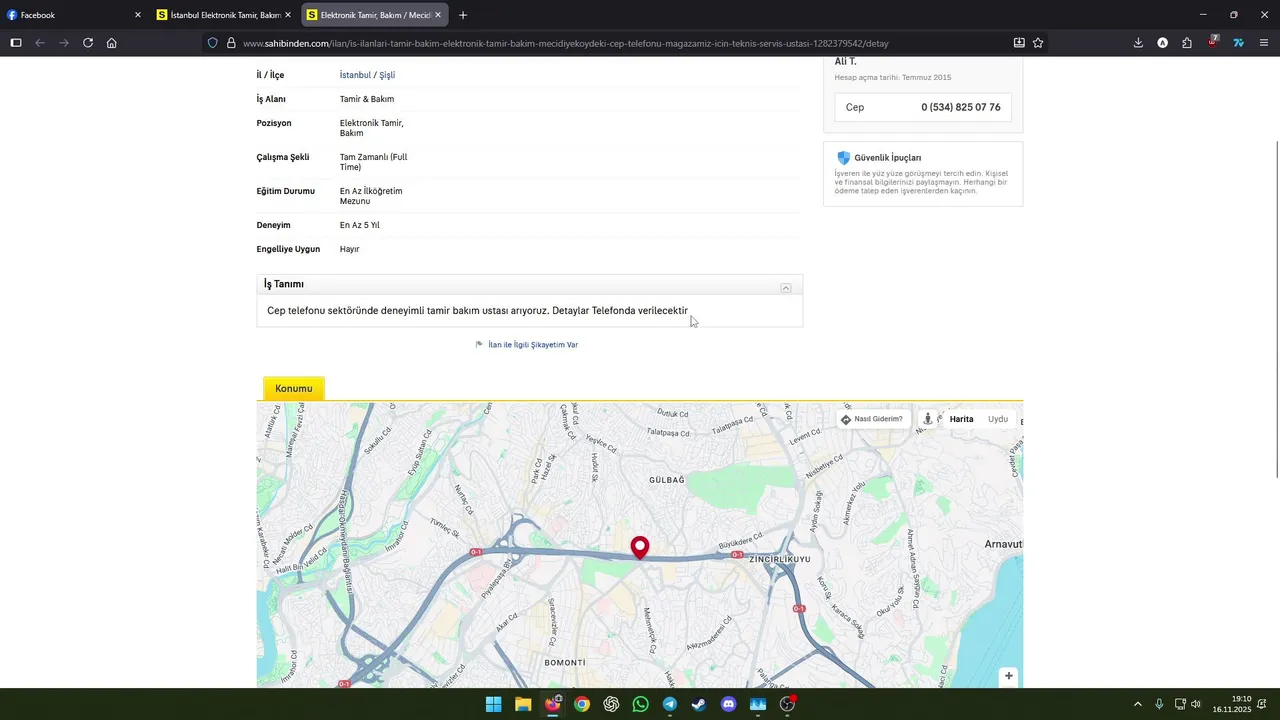Click İlan ile İlgili Şikayetim Var link
This screenshot has width=1280, height=720.
533,345
